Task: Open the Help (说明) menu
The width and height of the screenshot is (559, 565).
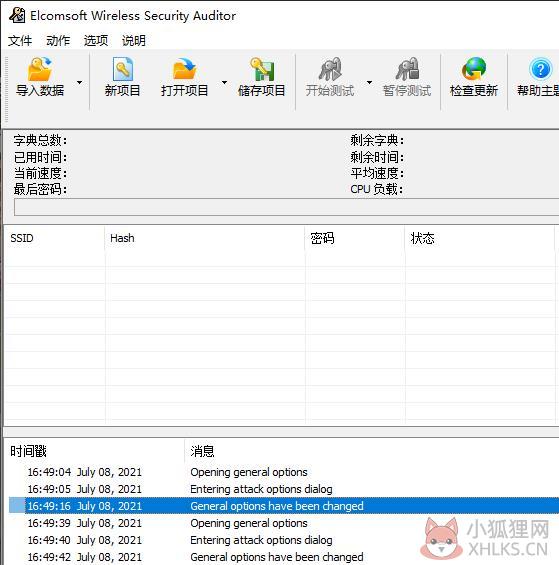Action: coord(134,40)
